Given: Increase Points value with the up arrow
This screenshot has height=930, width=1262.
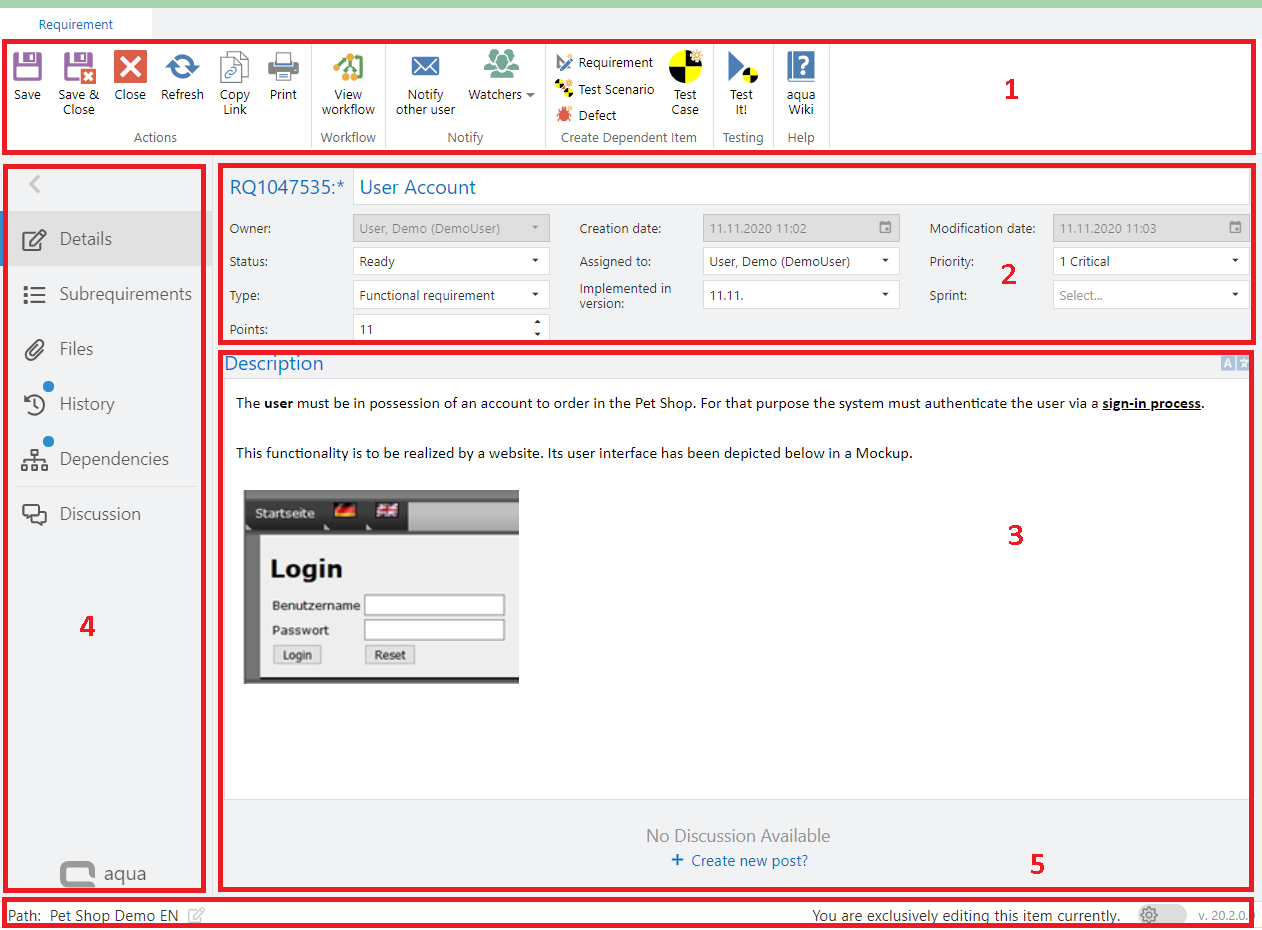Looking at the screenshot, I should 537,322.
